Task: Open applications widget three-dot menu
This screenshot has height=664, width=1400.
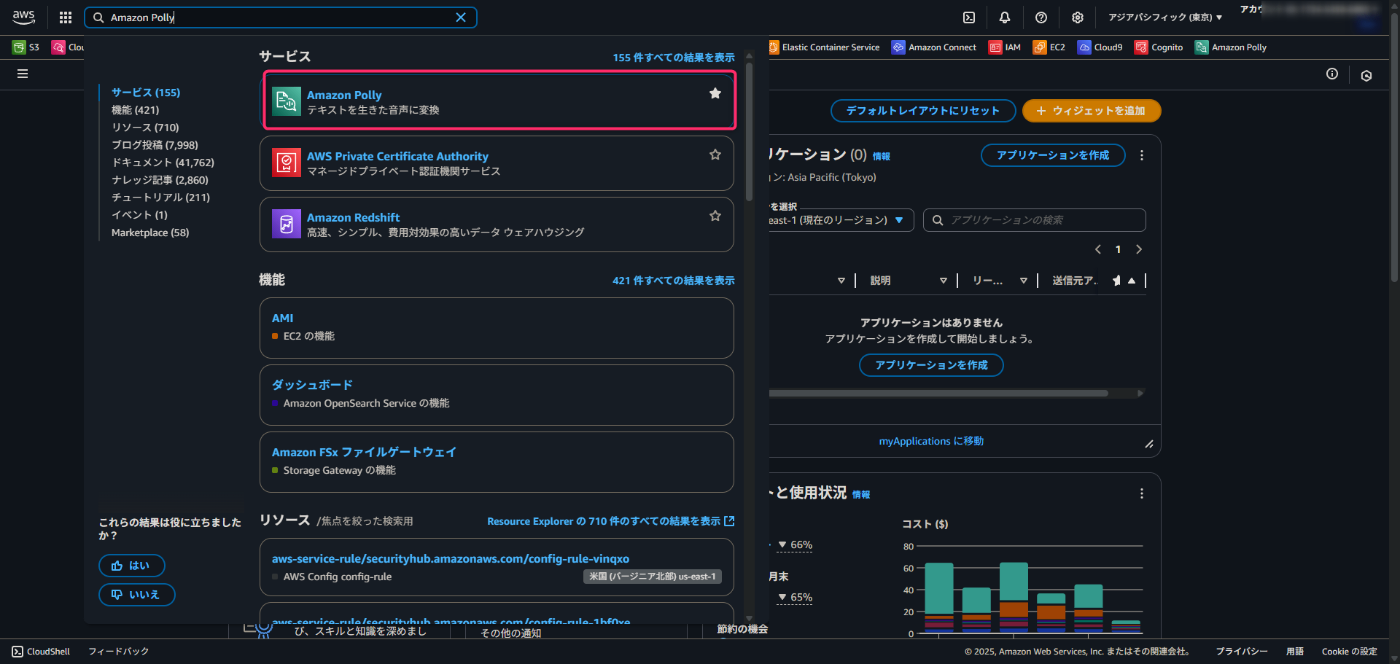Action: pyautogui.click(x=1142, y=155)
